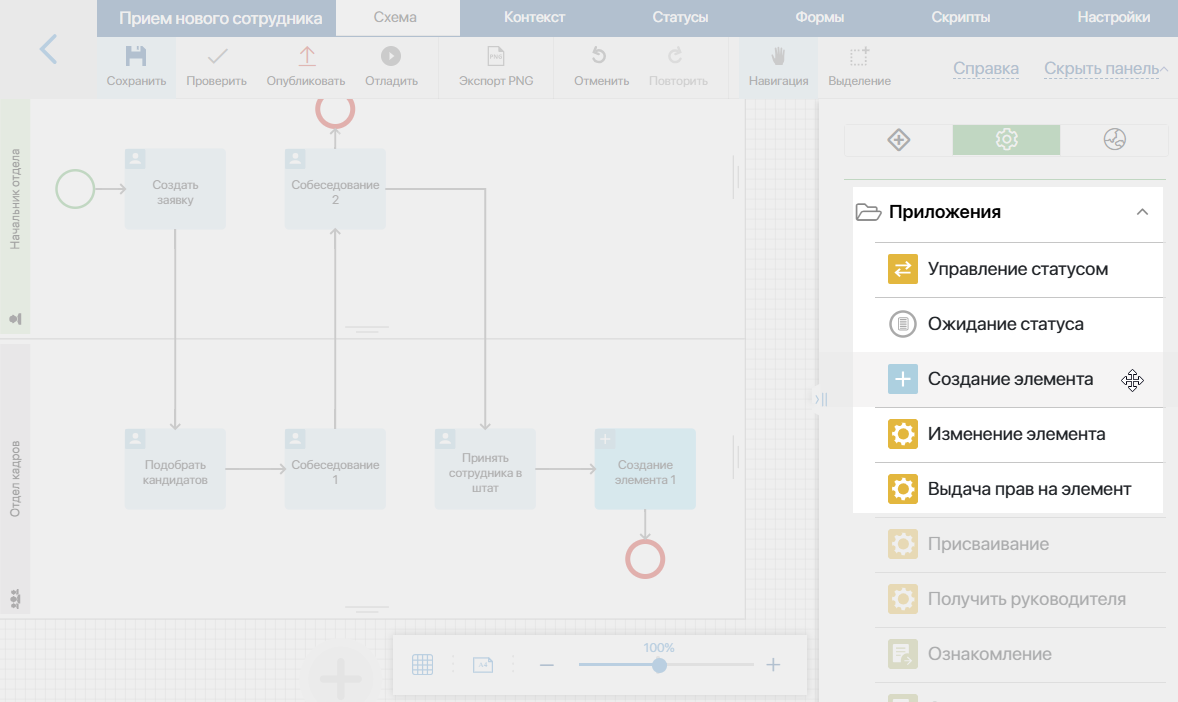Open the Схема tab
Viewport: 1178px width, 702px height.
click(x=395, y=17)
